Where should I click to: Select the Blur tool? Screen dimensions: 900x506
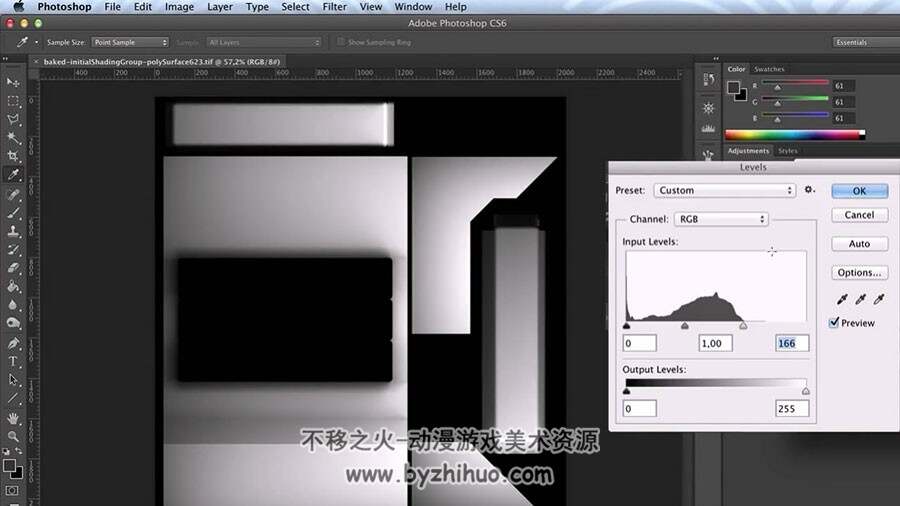point(13,305)
